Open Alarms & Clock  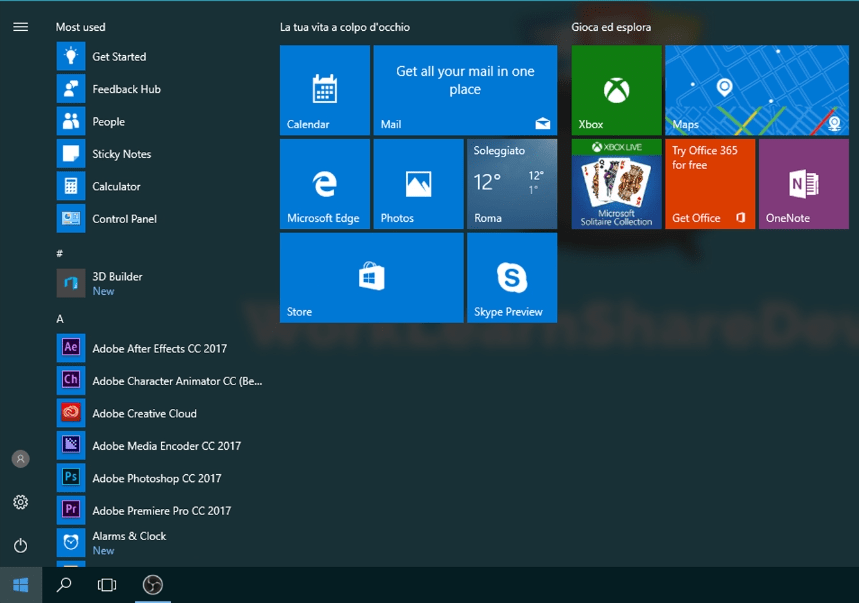[x=160, y=543]
